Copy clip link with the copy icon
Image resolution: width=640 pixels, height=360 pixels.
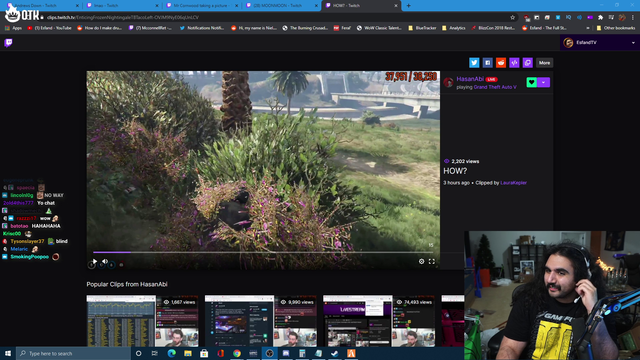[528, 63]
